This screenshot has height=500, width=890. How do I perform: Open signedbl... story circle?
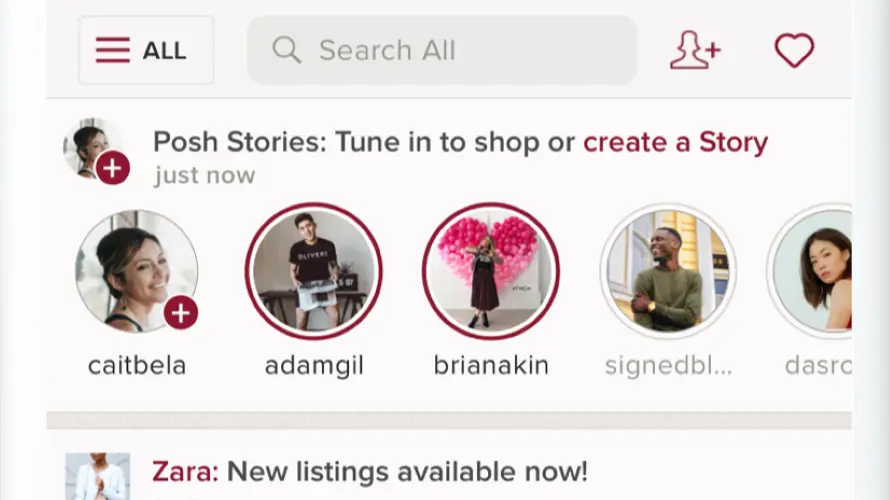pos(668,271)
